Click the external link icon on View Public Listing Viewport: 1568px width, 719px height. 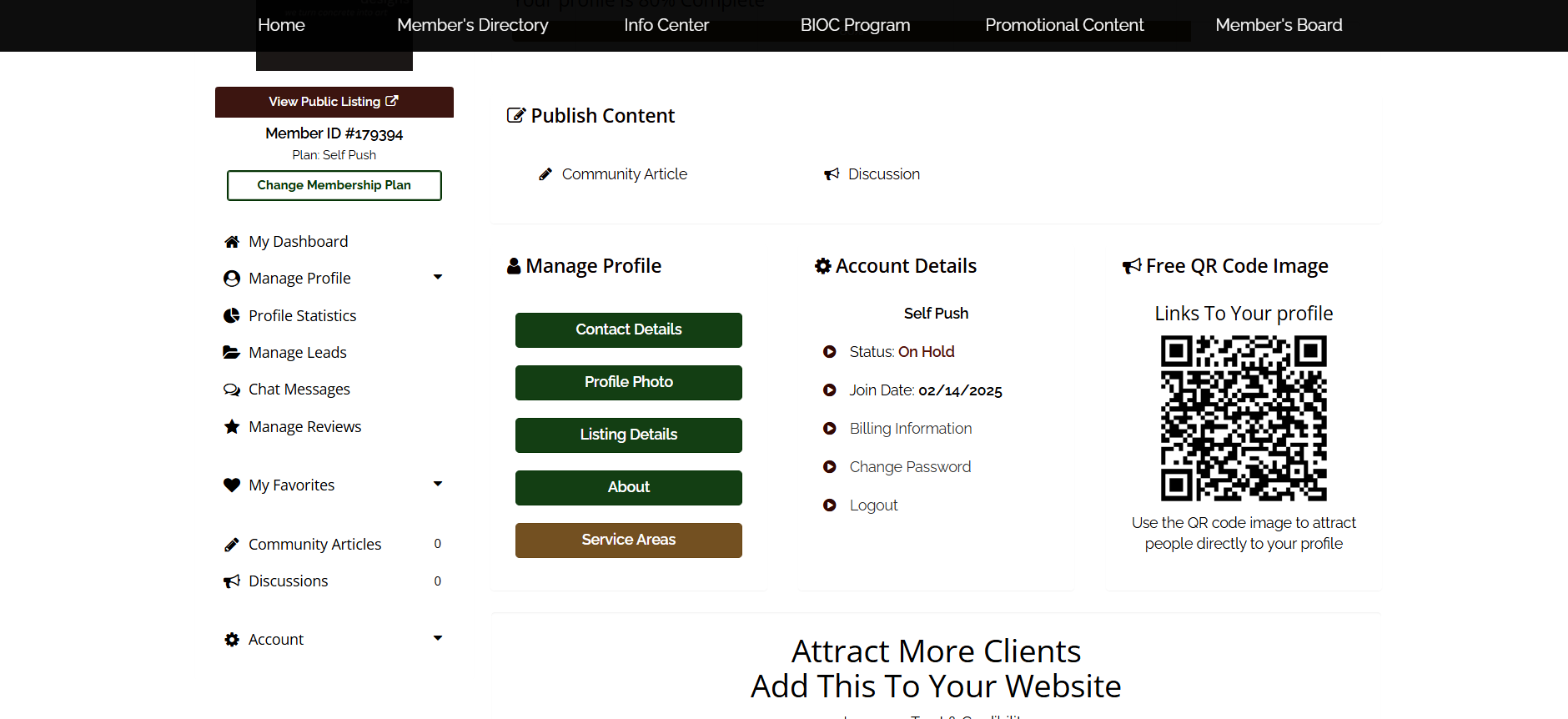point(392,101)
